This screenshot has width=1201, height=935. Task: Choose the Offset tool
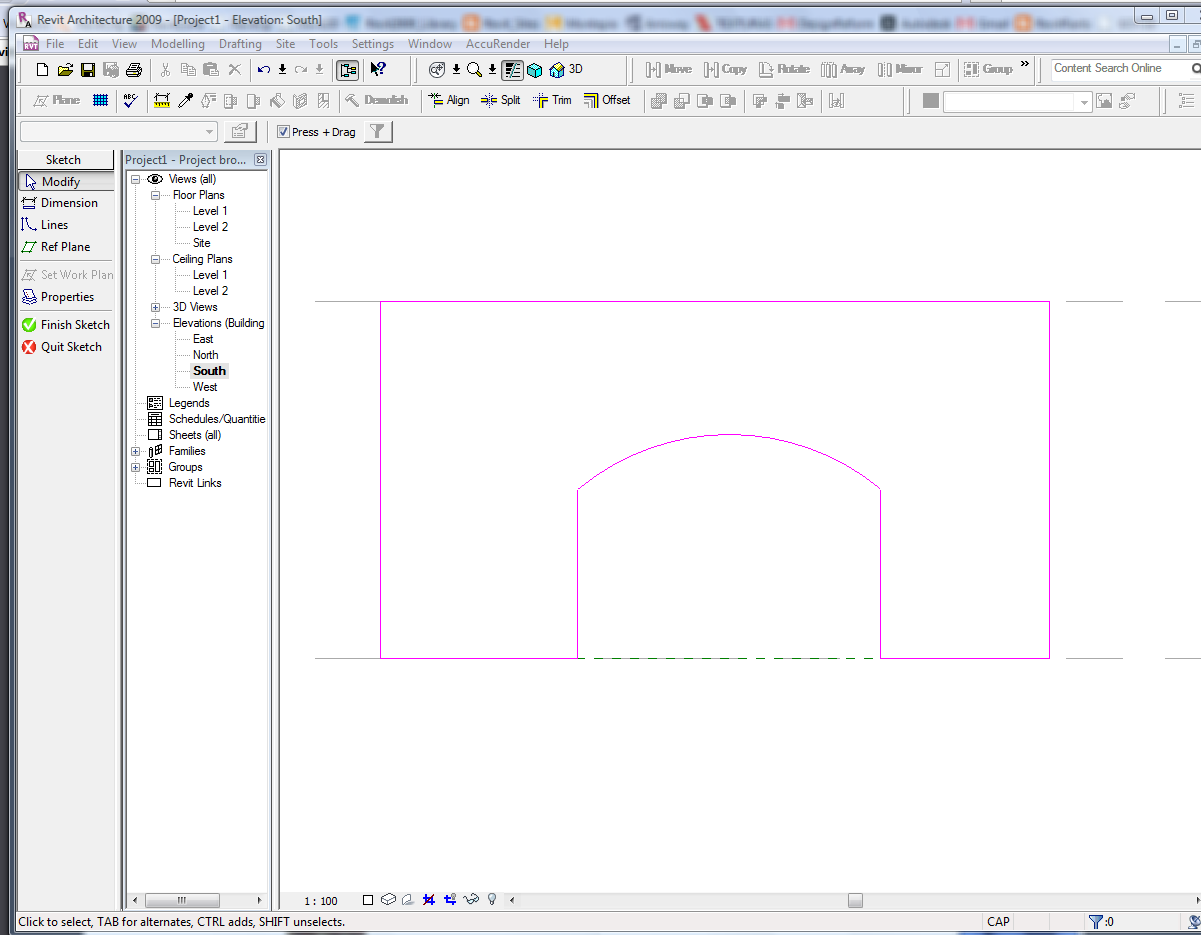tap(608, 100)
